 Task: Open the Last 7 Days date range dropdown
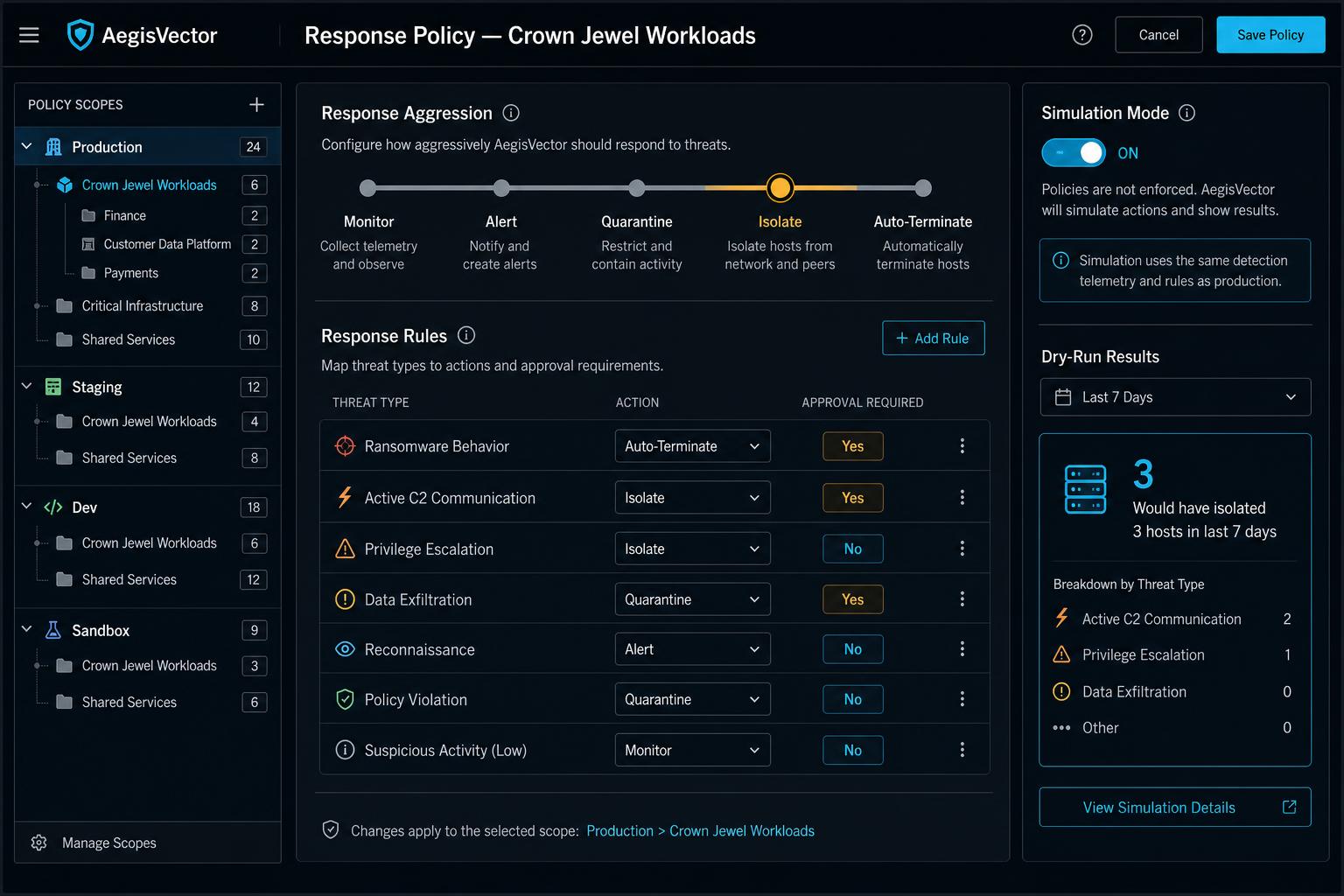tap(1175, 397)
